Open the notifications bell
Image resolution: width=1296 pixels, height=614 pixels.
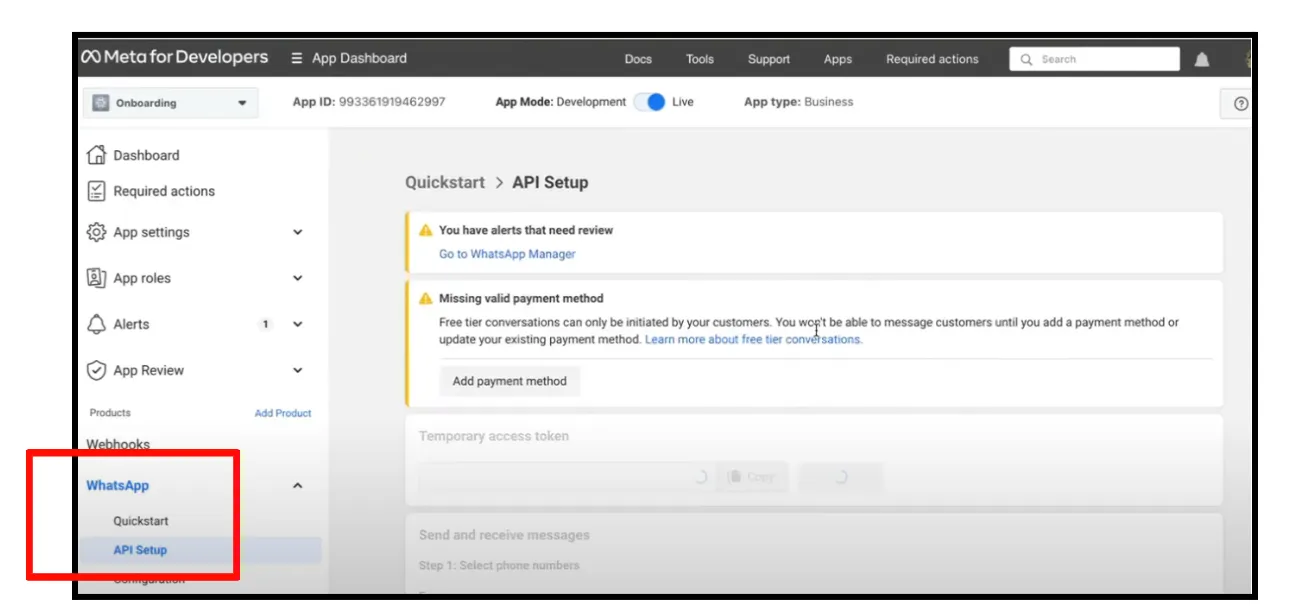coord(1202,59)
